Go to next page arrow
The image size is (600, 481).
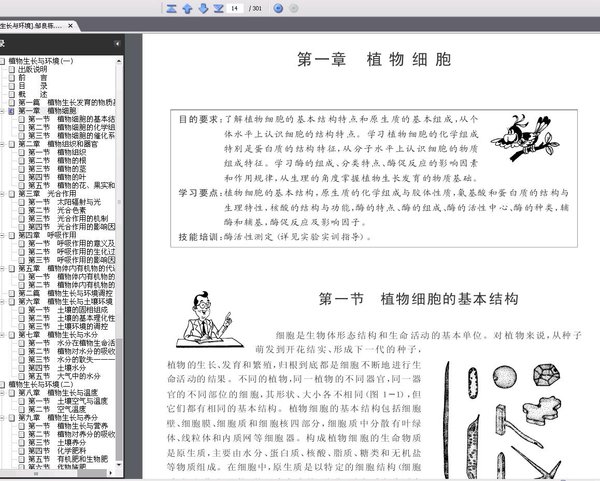click(x=203, y=8)
